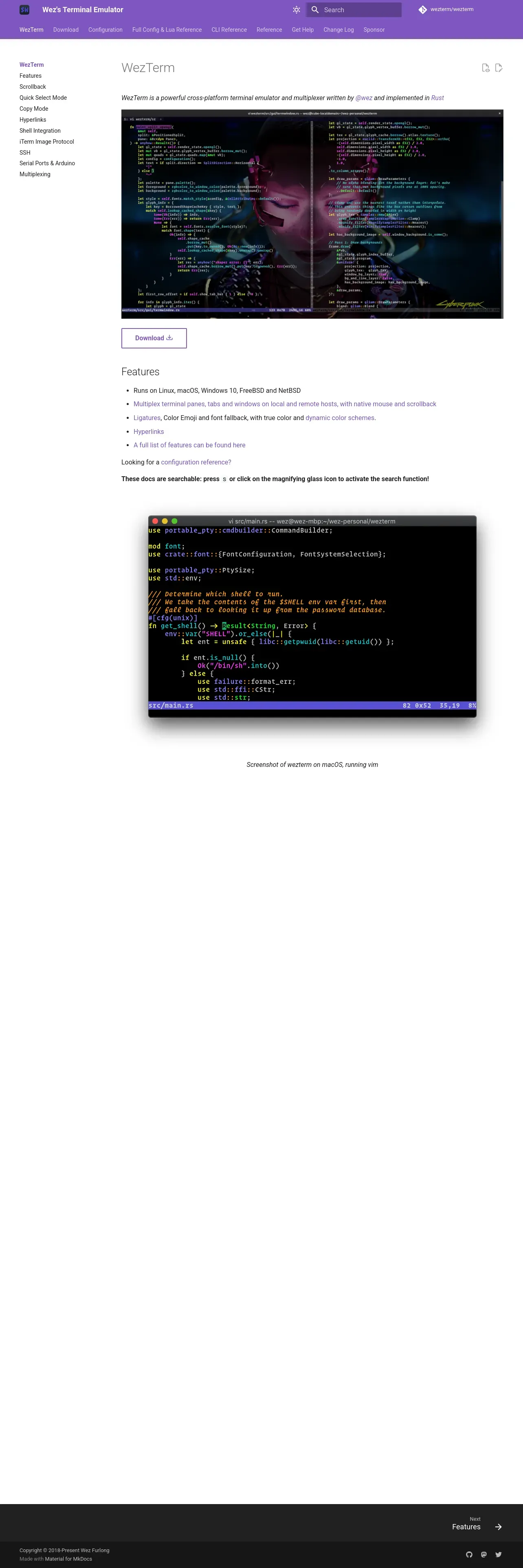Go to the CLI Reference tab
Screen dimensions: 523x1568
tap(229, 30)
